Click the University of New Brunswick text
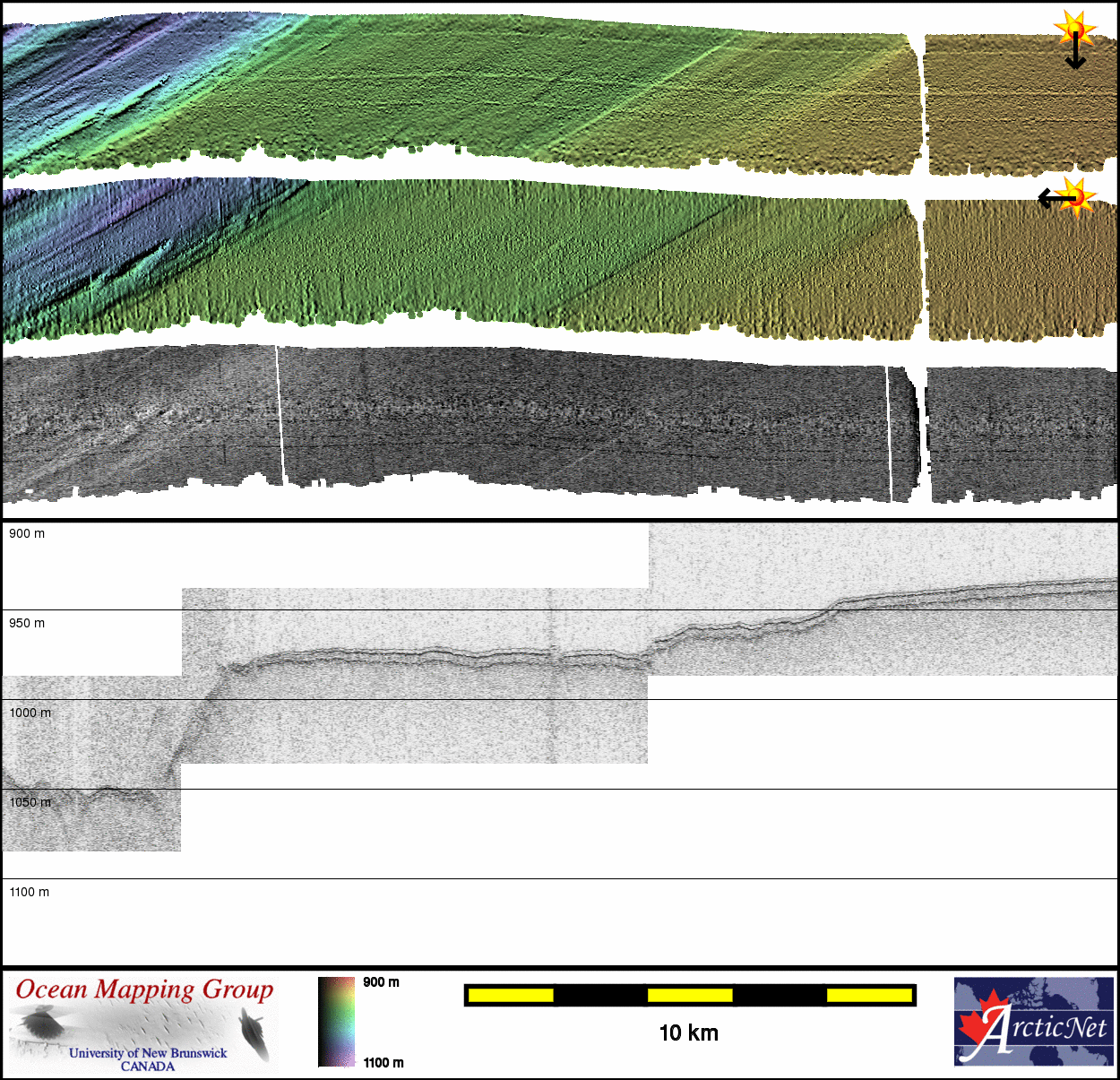Viewport: 1120px width, 1080px height. point(148,1053)
